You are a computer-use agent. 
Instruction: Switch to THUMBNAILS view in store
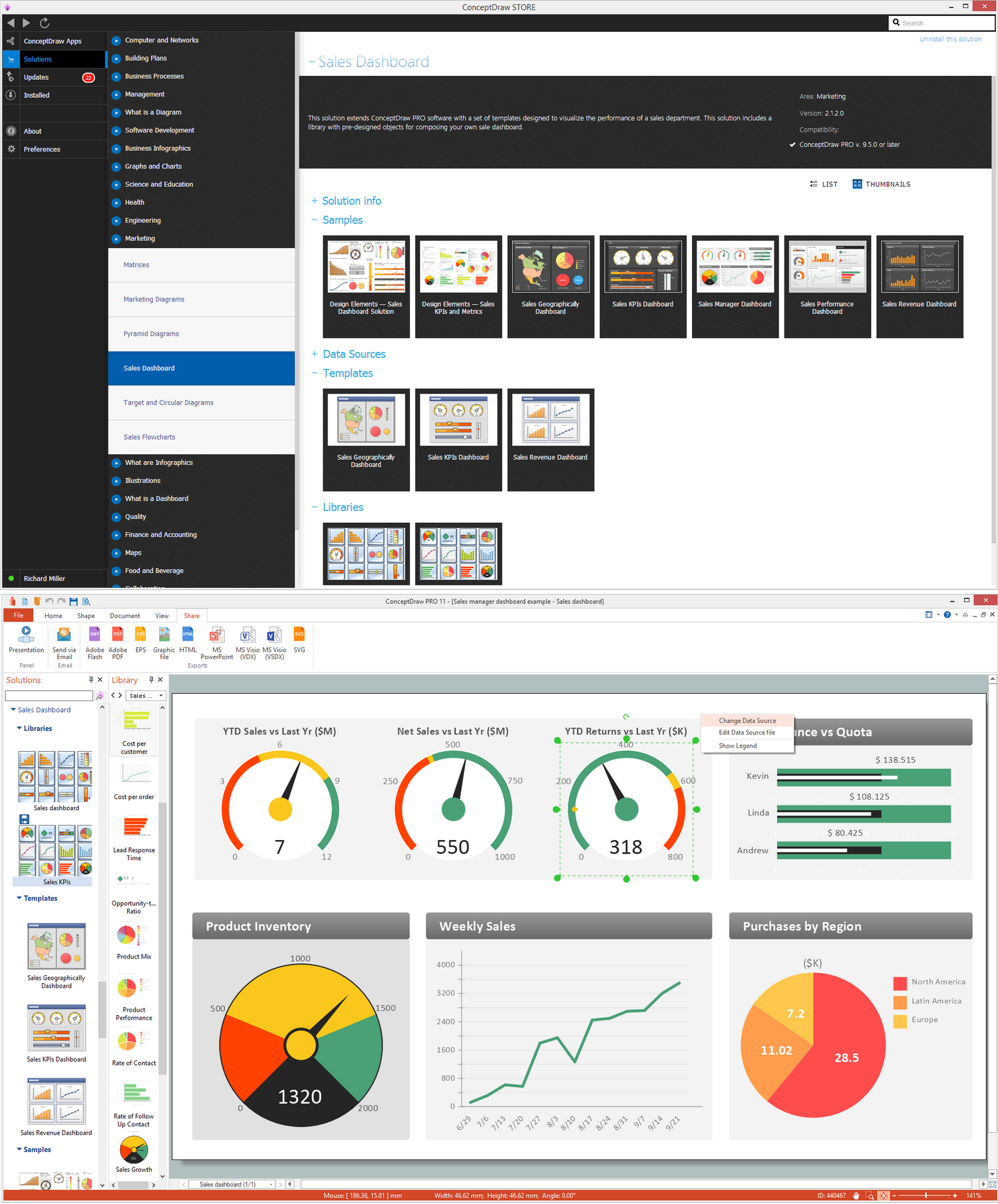coord(882,184)
